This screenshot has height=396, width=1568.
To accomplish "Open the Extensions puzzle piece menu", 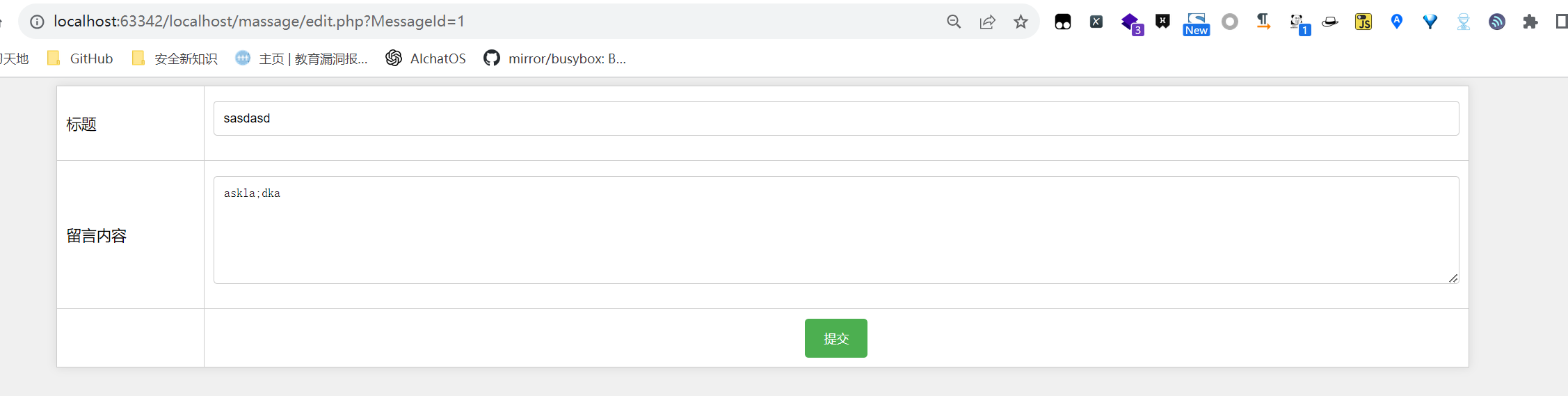I will (x=1530, y=22).
